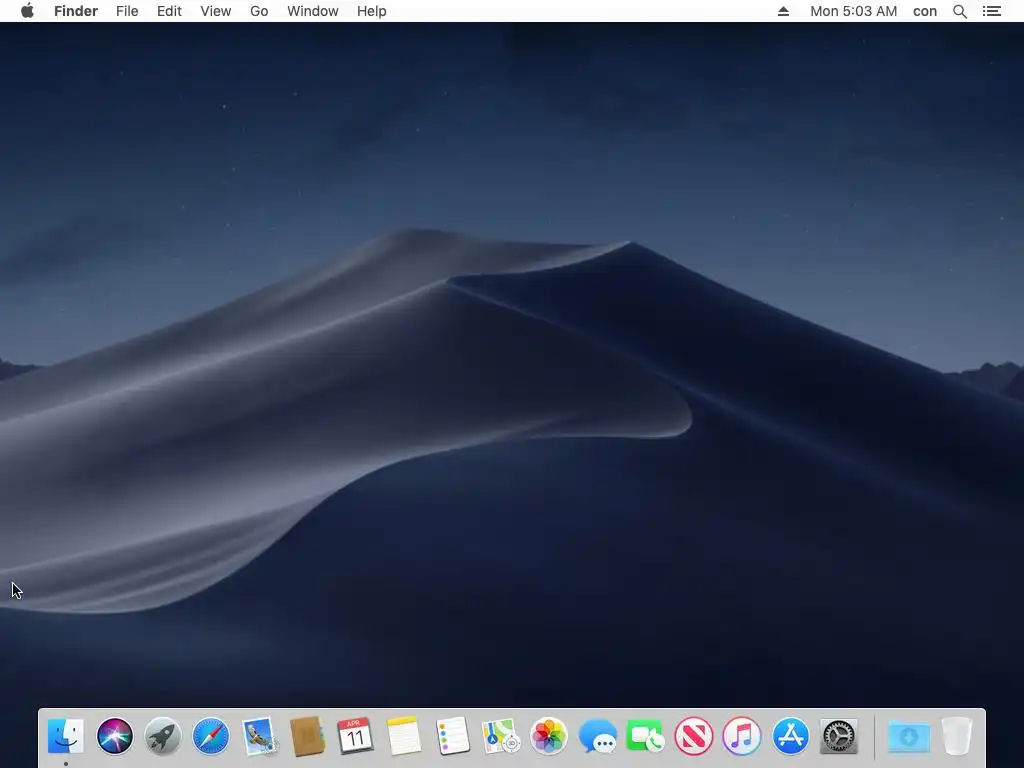The height and width of the screenshot is (768, 1024).
Task: Open the Window menu
Action: [313, 11]
